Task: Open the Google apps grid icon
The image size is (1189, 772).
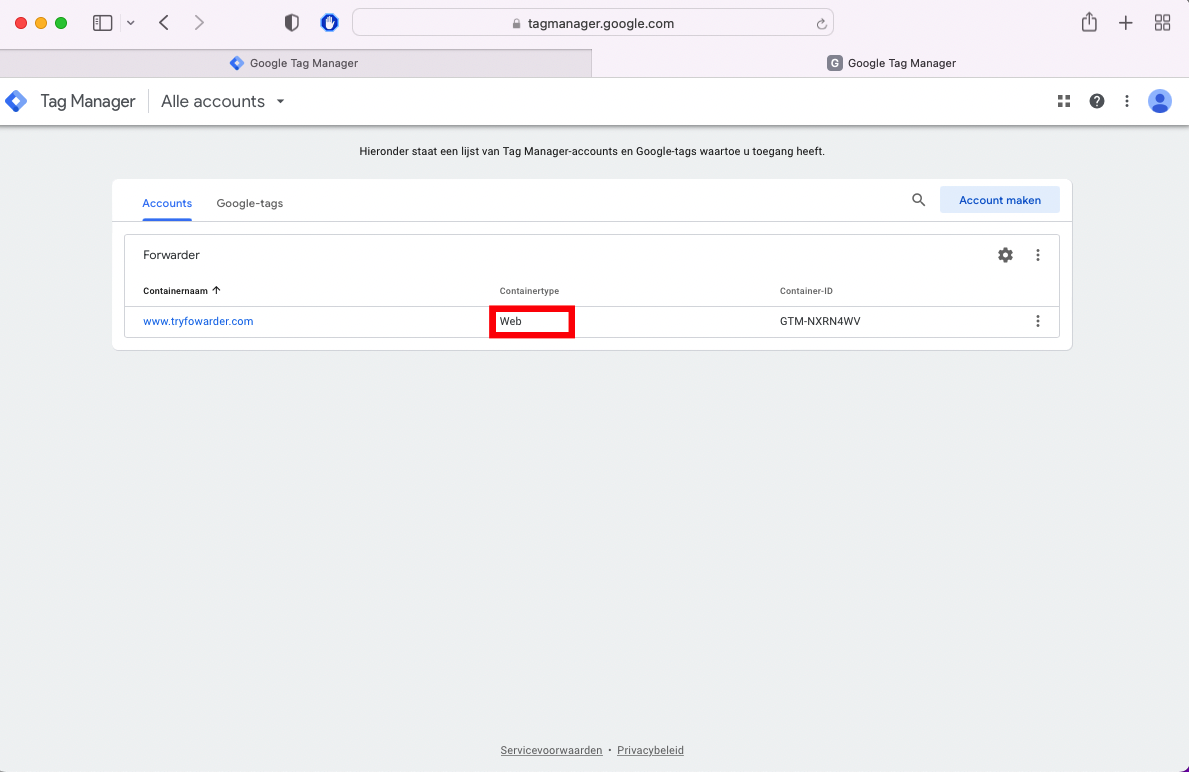Action: click(1064, 101)
